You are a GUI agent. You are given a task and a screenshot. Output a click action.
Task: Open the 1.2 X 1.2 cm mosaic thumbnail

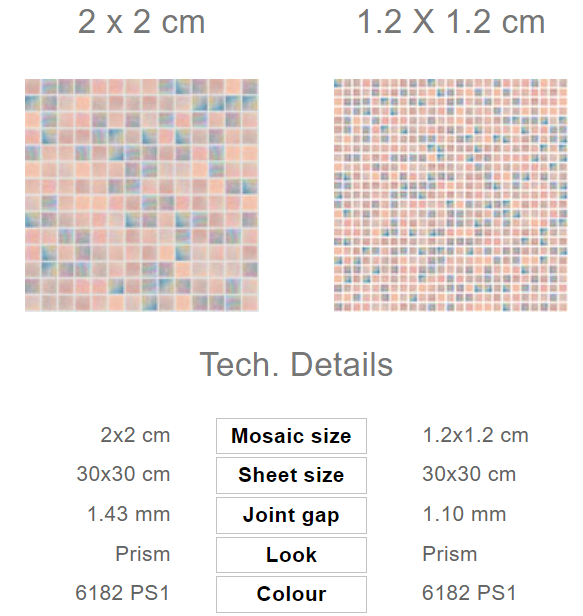pos(451,195)
